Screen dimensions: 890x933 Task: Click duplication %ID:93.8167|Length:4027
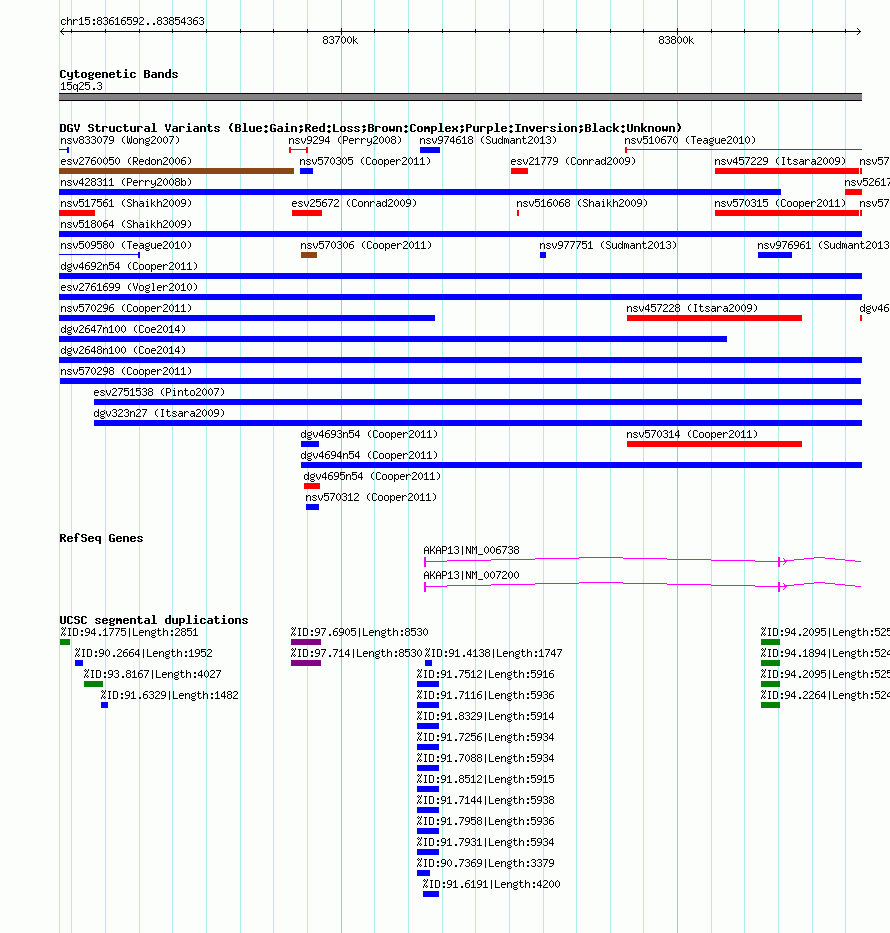pos(152,674)
